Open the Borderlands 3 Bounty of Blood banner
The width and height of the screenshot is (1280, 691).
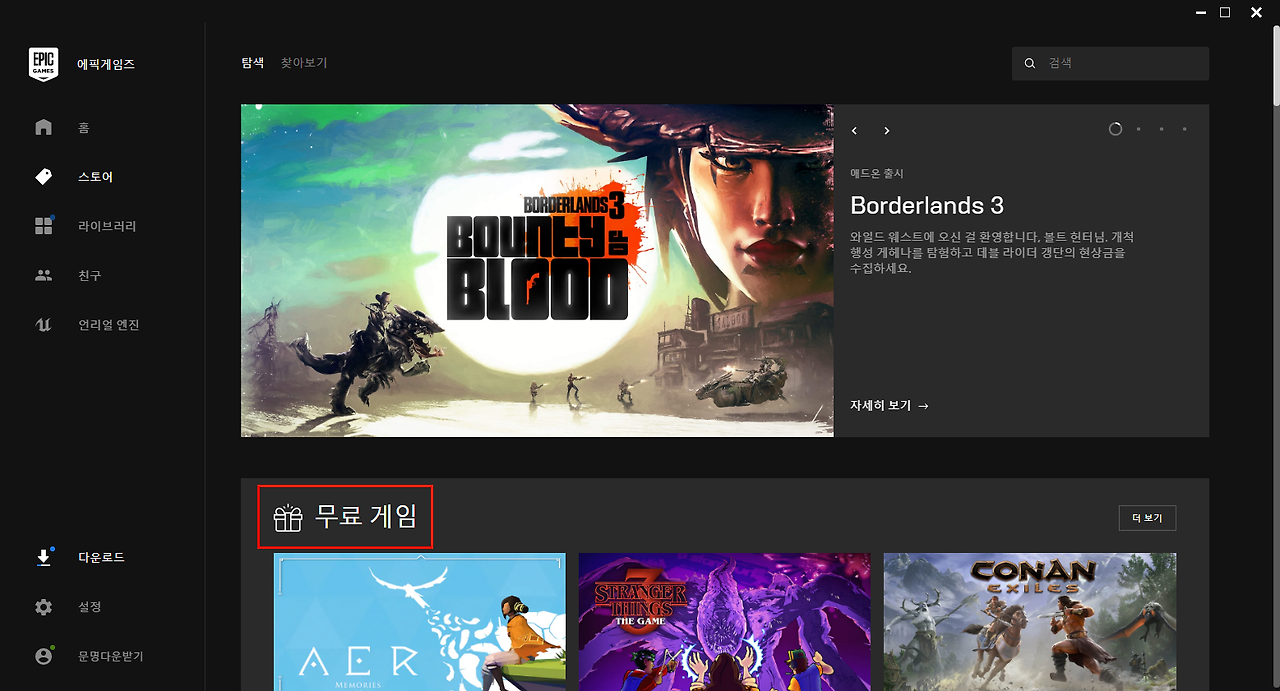537,270
